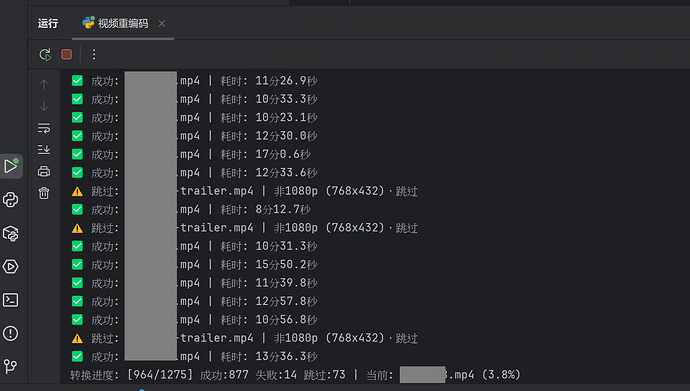This screenshot has height=391, width=690.
Task: Open the Git version control window
Action: (11, 366)
